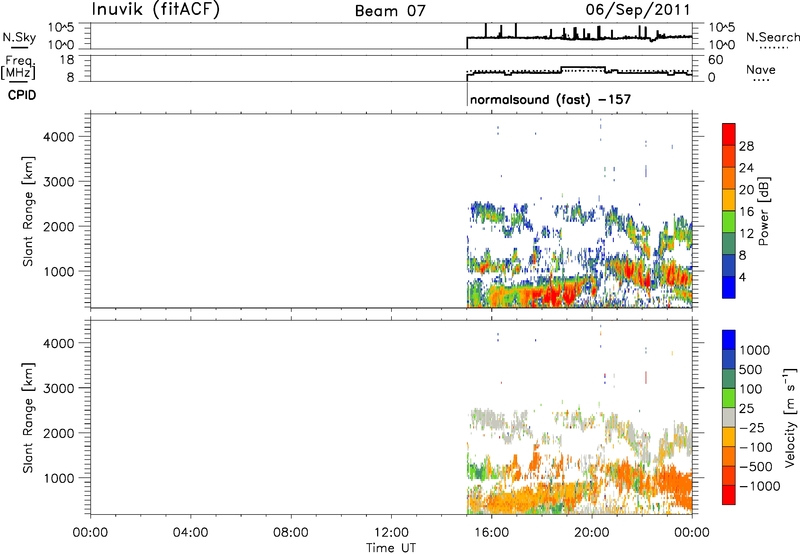Click the '08:00' time tick label

point(291,533)
